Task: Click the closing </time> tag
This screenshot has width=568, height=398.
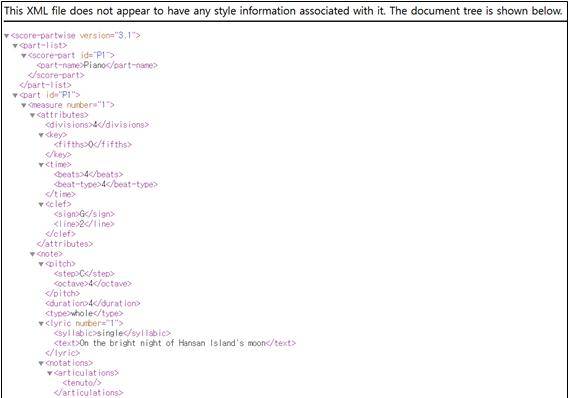Action: click(60, 194)
